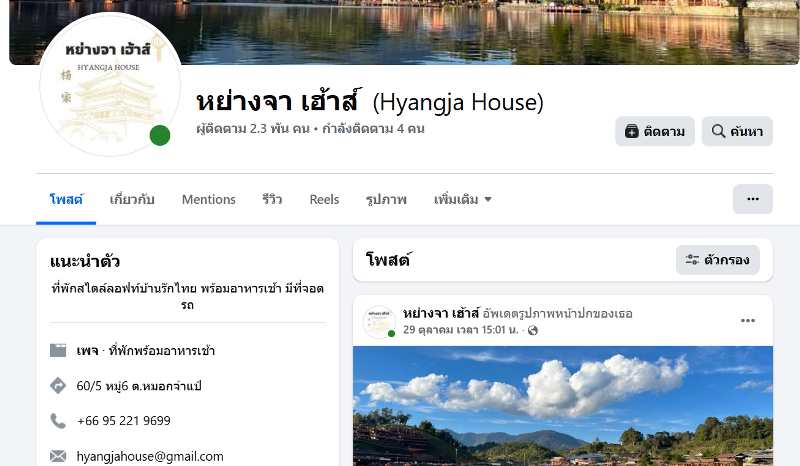
Task: Open the posted cover photo with clouds
Action: pos(563,406)
